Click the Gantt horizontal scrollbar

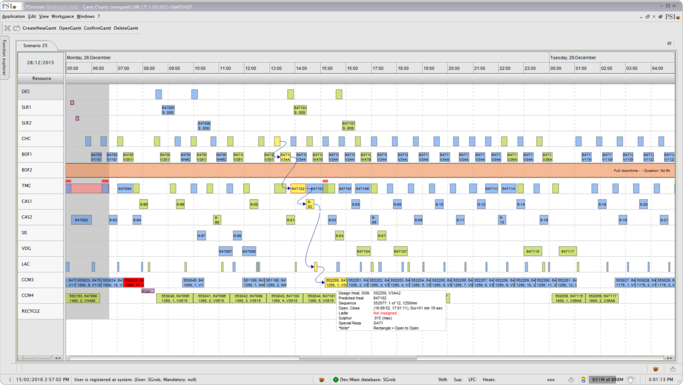[x=357, y=358]
